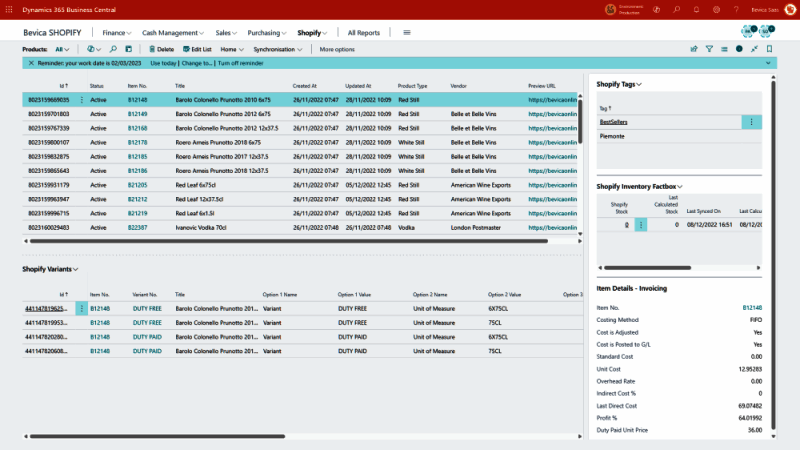800x450 pixels.
Task: Expand the Shopify Tags section chevron
Action: pyautogui.click(x=639, y=84)
